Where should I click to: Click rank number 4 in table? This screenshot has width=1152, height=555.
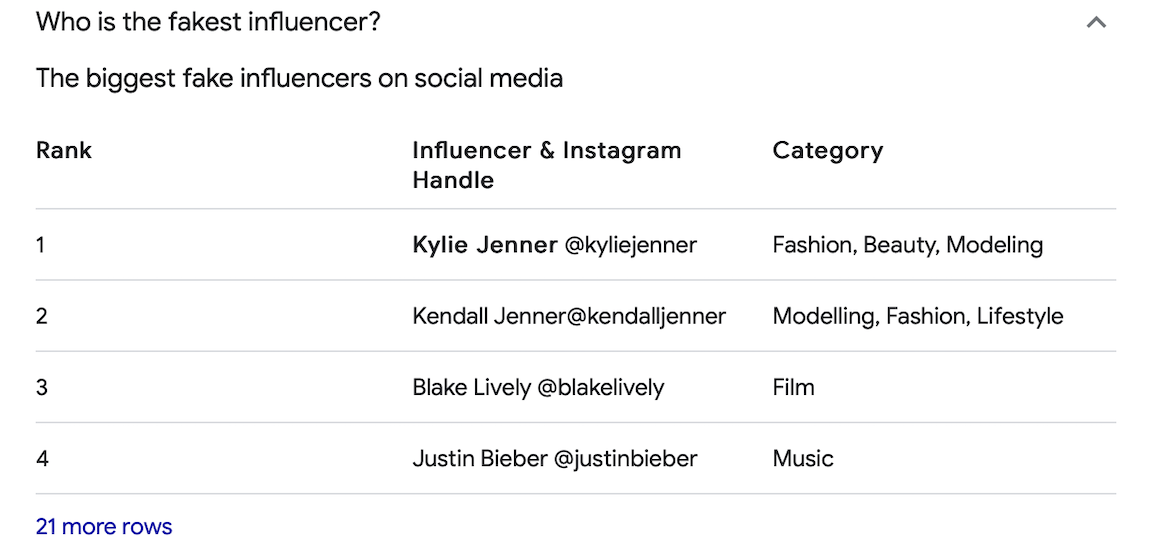42,459
